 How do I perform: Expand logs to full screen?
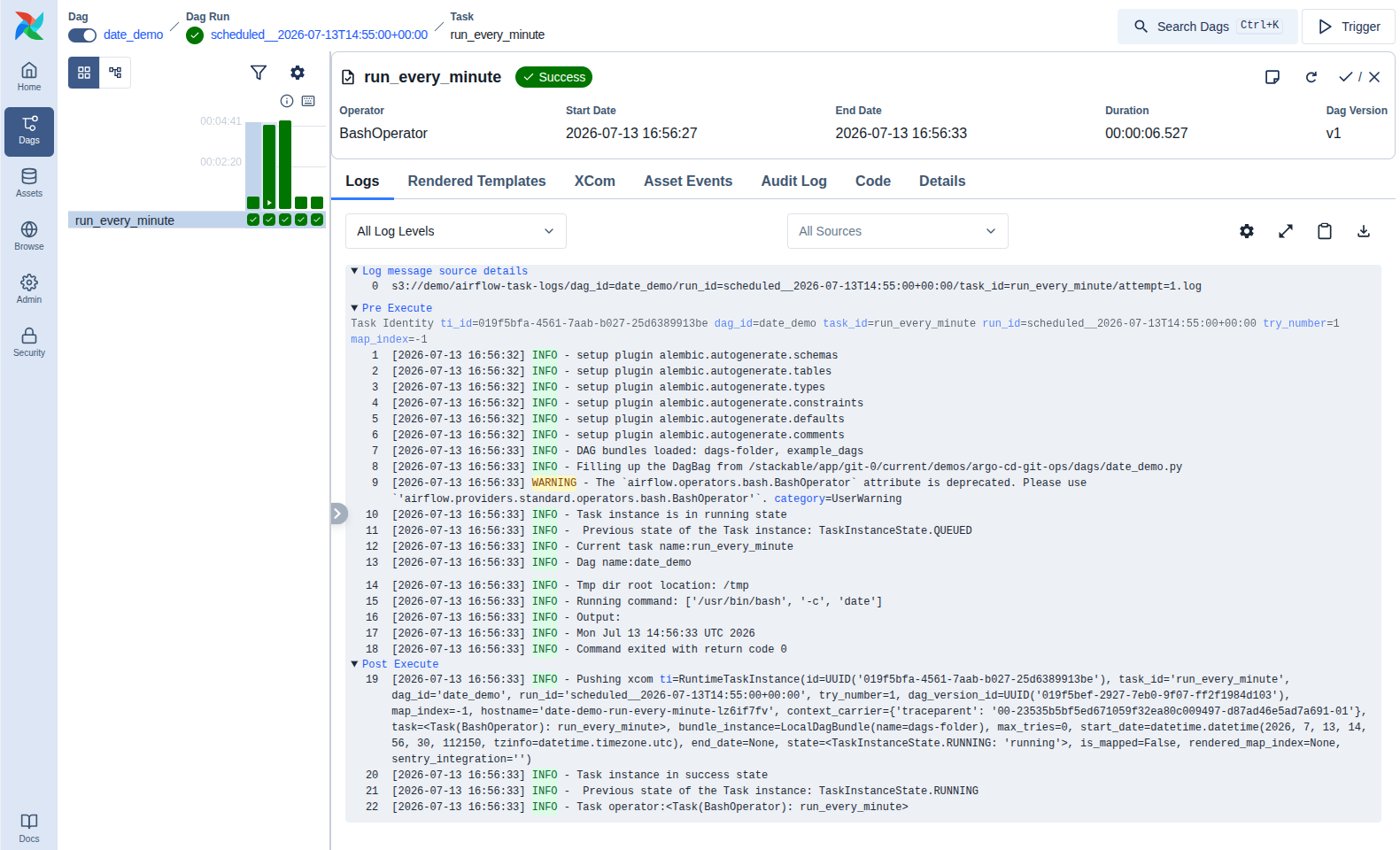pos(1286,231)
